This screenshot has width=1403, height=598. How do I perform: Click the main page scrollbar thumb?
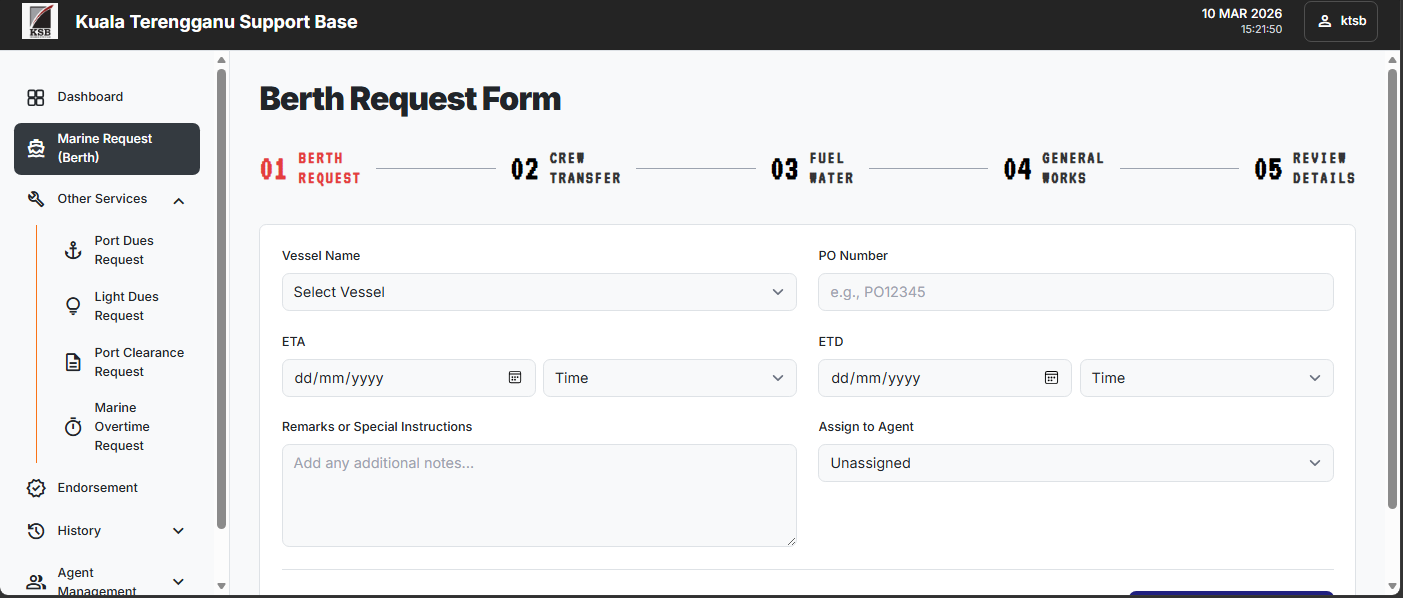[x=1392, y=289]
